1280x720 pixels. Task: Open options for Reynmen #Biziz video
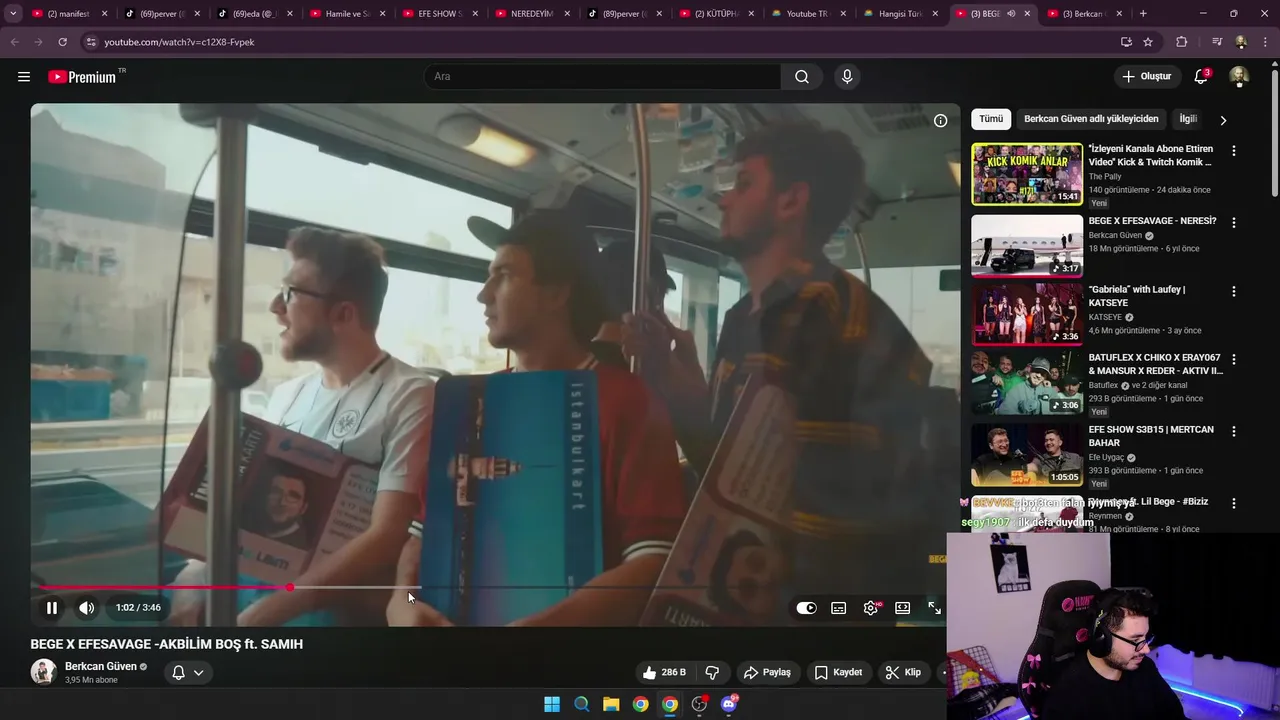(1233, 504)
